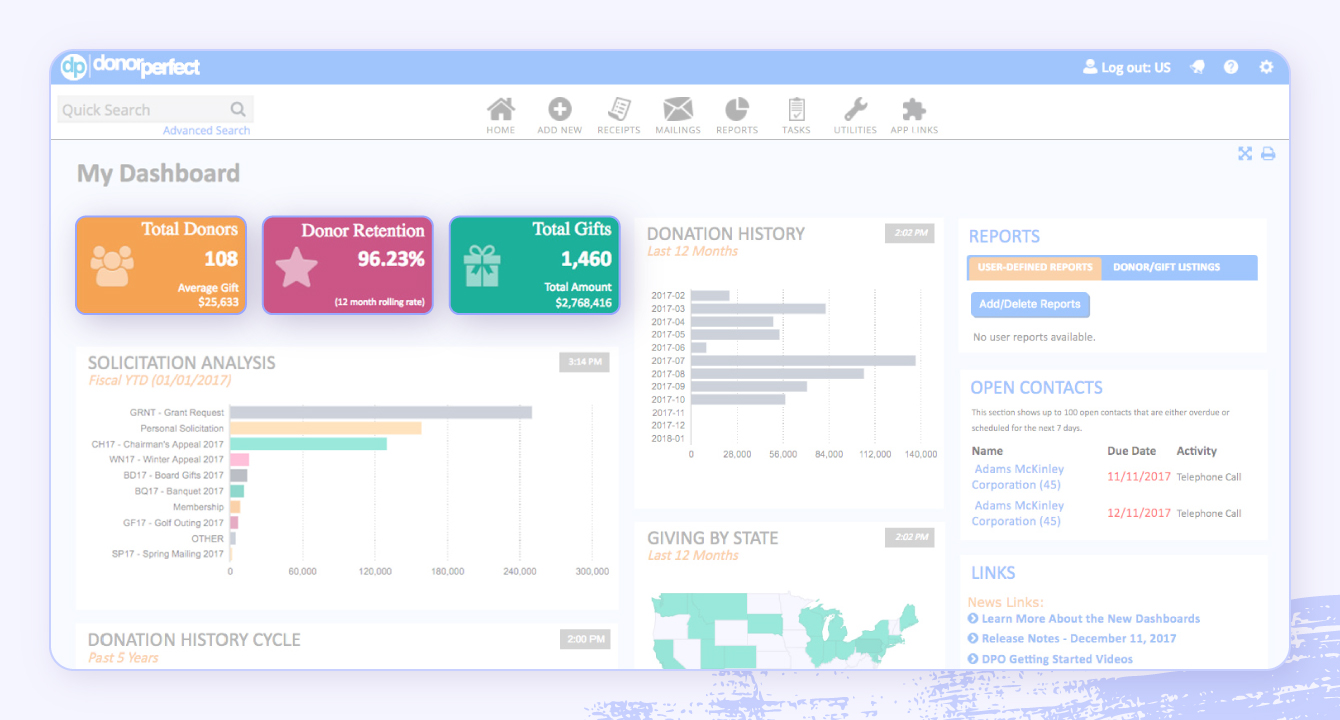Open the Advanced Search link
The image size is (1340, 720).
tap(206, 131)
